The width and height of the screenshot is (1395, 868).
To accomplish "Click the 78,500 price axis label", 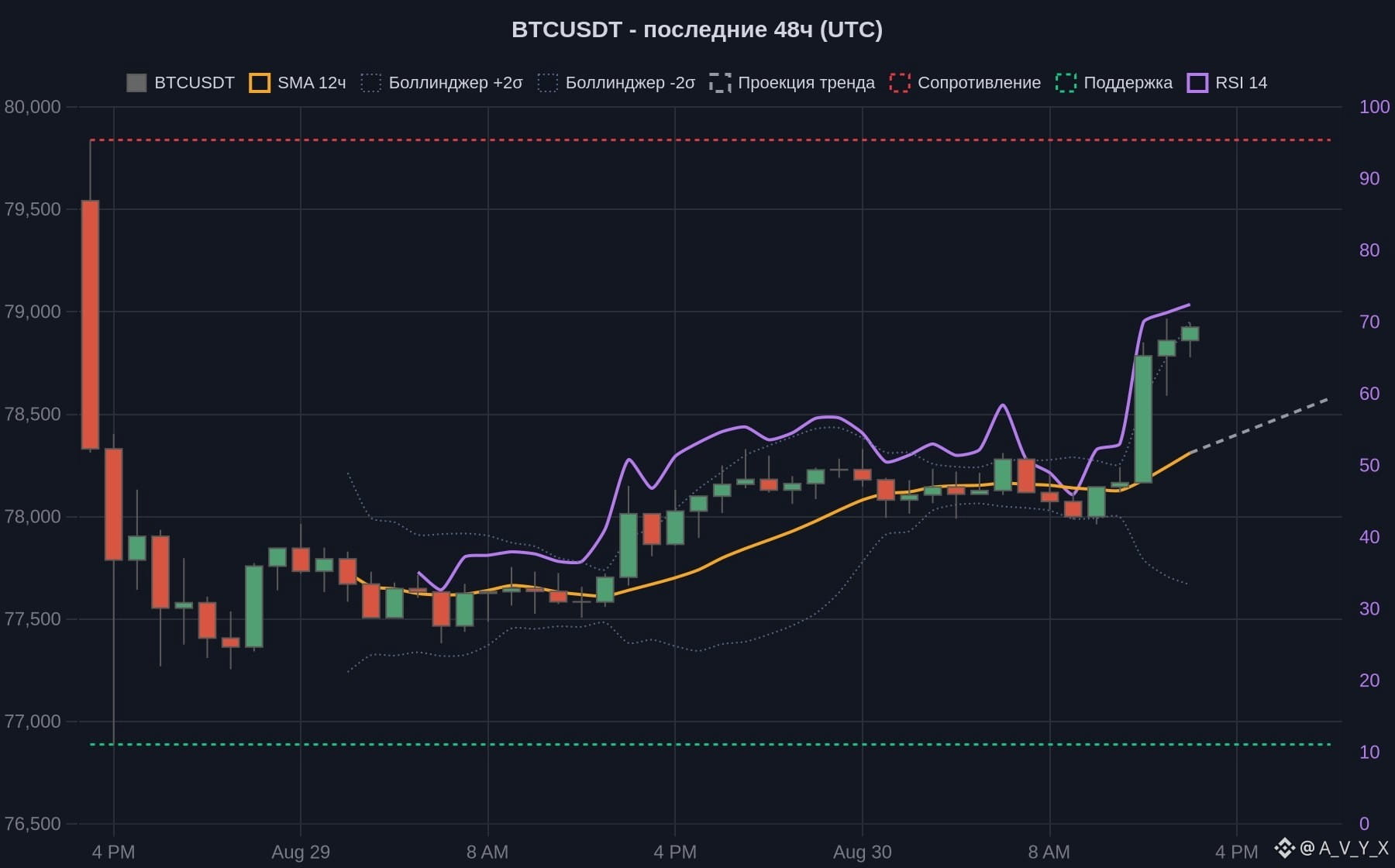I will (33, 414).
